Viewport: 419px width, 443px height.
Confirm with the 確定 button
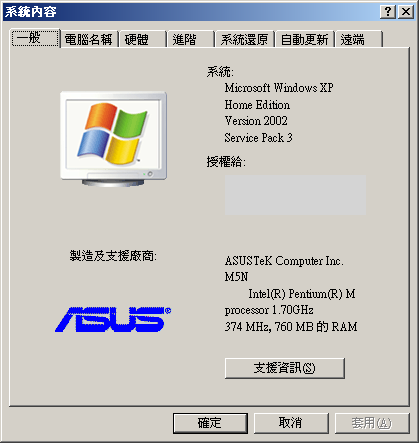tap(210, 423)
